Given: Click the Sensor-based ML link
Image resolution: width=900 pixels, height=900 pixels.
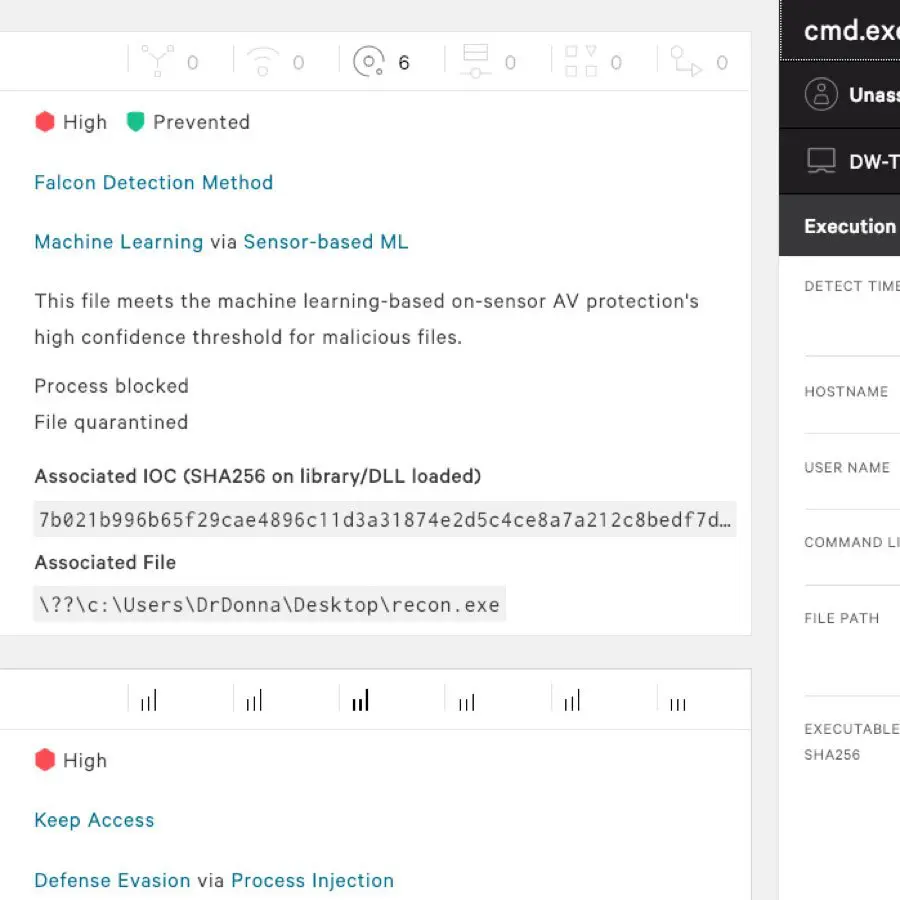Looking at the screenshot, I should pos(324,241).
